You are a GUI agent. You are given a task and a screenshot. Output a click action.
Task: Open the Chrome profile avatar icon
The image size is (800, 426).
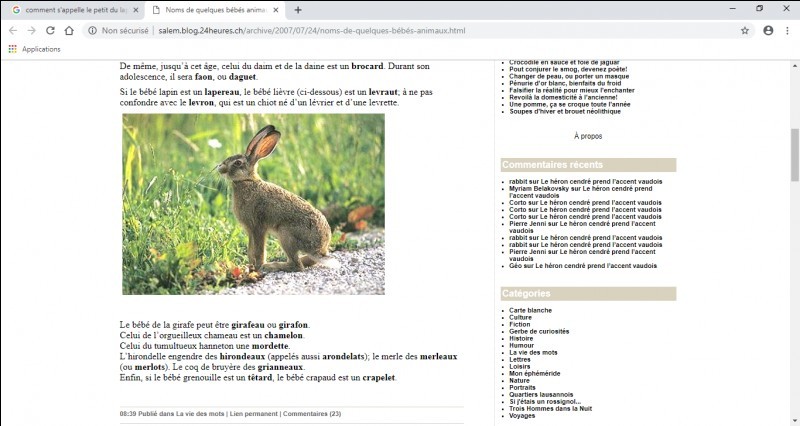768,30
